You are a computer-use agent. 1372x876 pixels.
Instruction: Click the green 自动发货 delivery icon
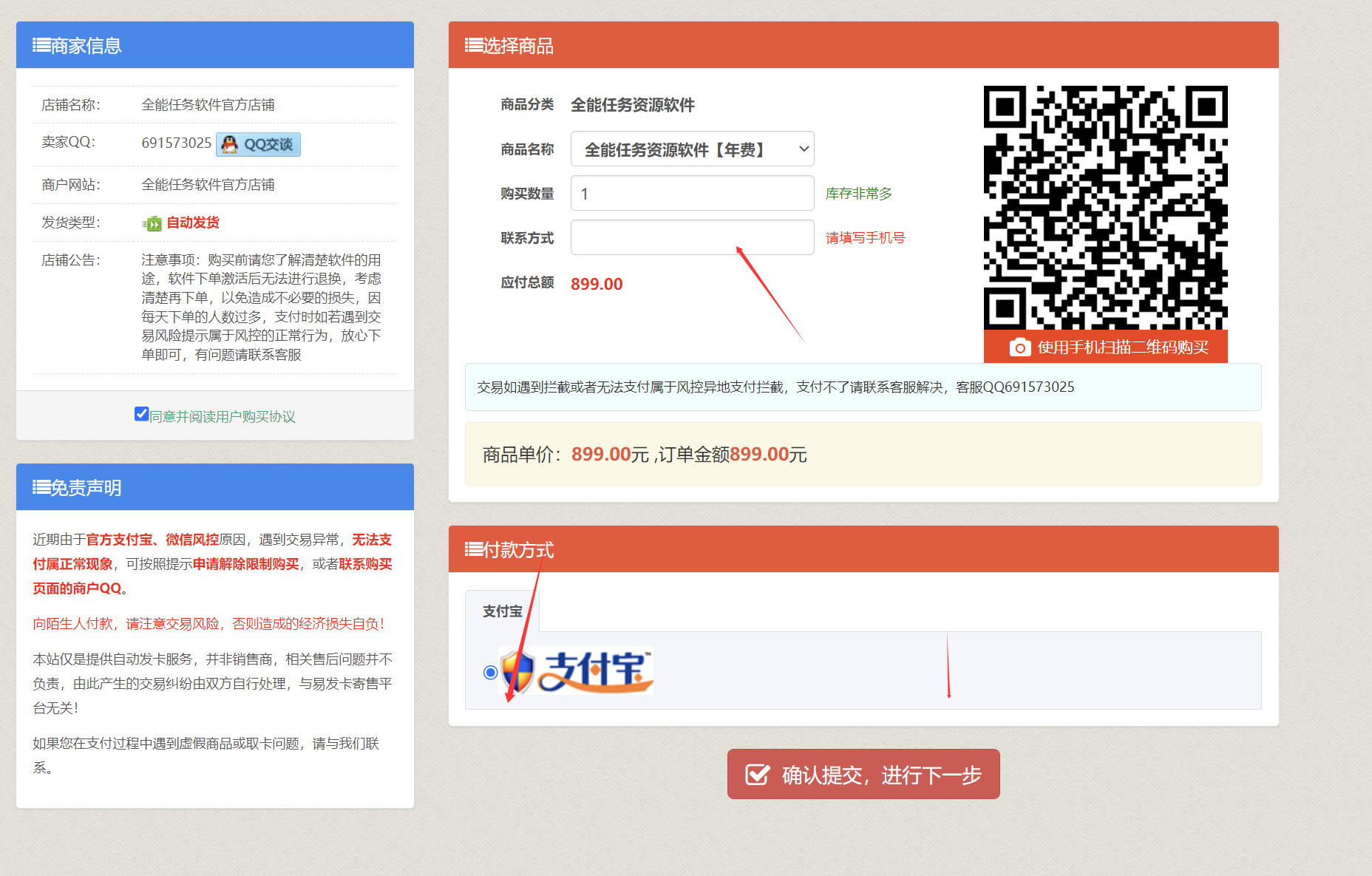152,223
